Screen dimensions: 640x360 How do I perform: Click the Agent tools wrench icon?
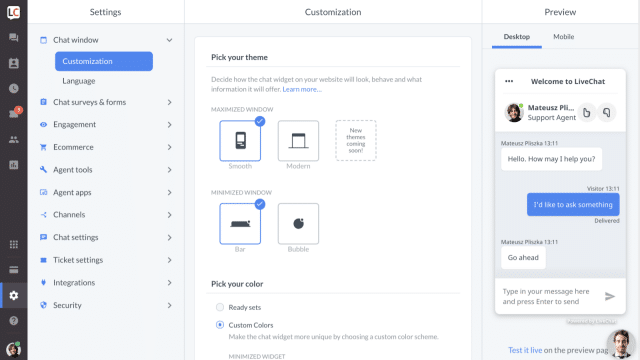coord(43,169)
